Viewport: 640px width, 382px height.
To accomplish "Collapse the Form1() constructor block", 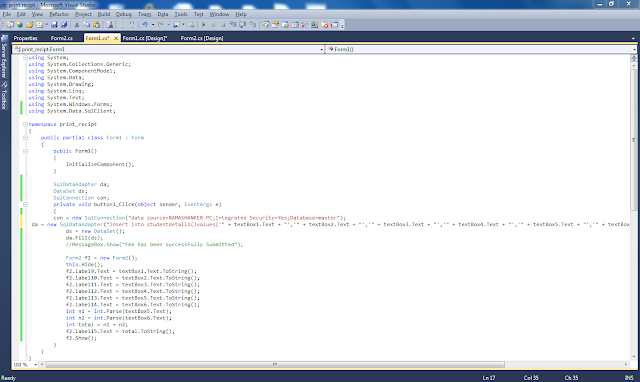I will click(x=25, y=151).
